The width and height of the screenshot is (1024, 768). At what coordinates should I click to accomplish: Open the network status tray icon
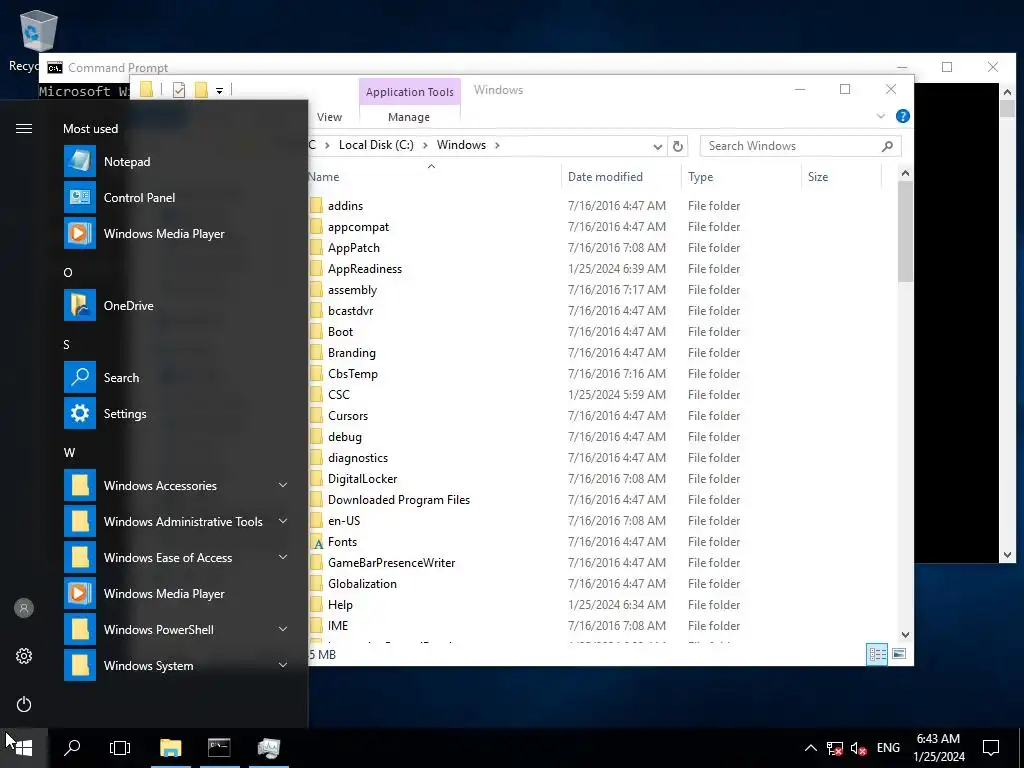(834, 748)
